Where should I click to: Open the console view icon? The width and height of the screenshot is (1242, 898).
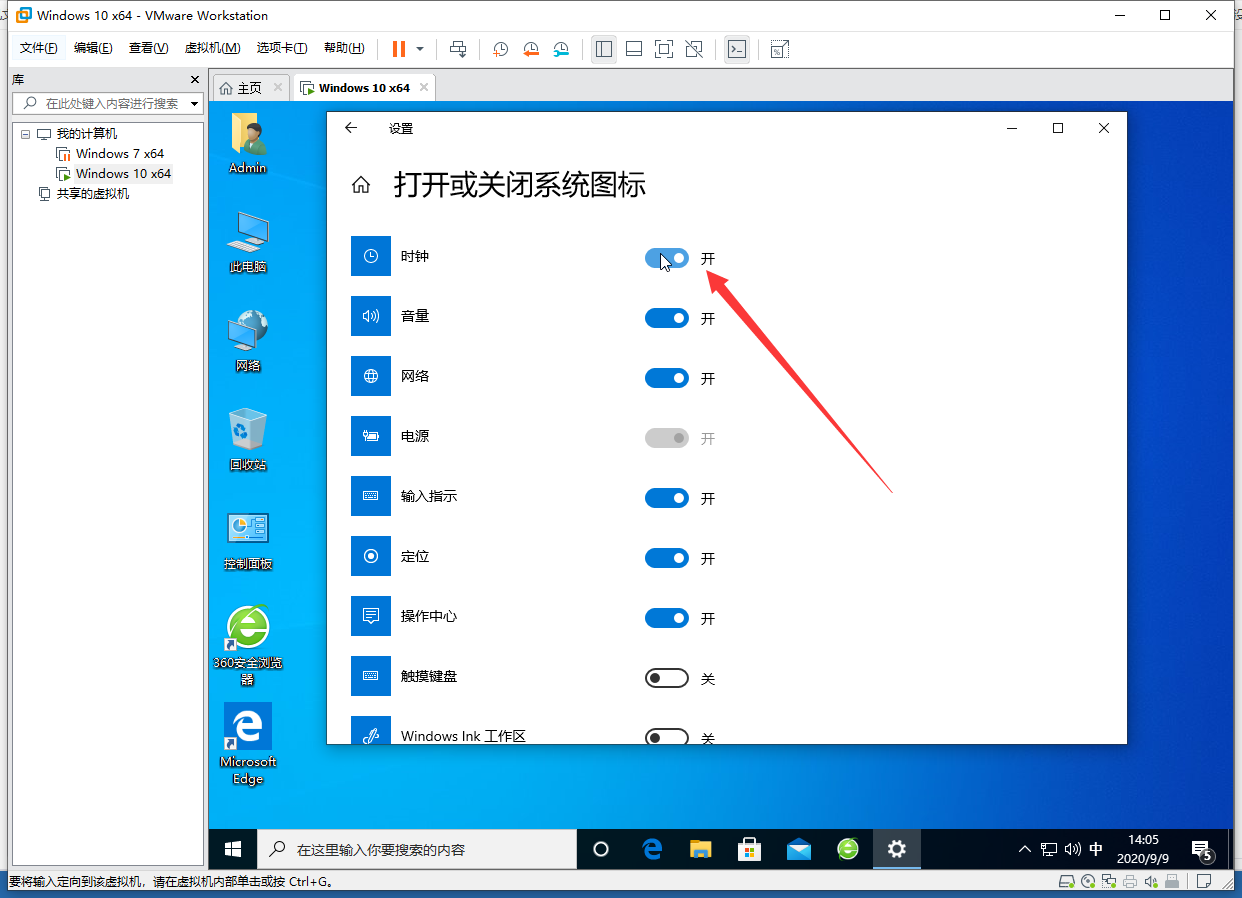[x=737, y=48]
